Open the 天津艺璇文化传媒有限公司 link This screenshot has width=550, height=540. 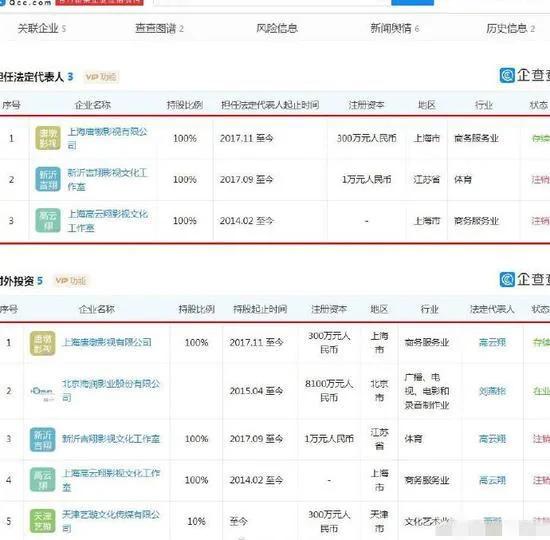[111, 521]
